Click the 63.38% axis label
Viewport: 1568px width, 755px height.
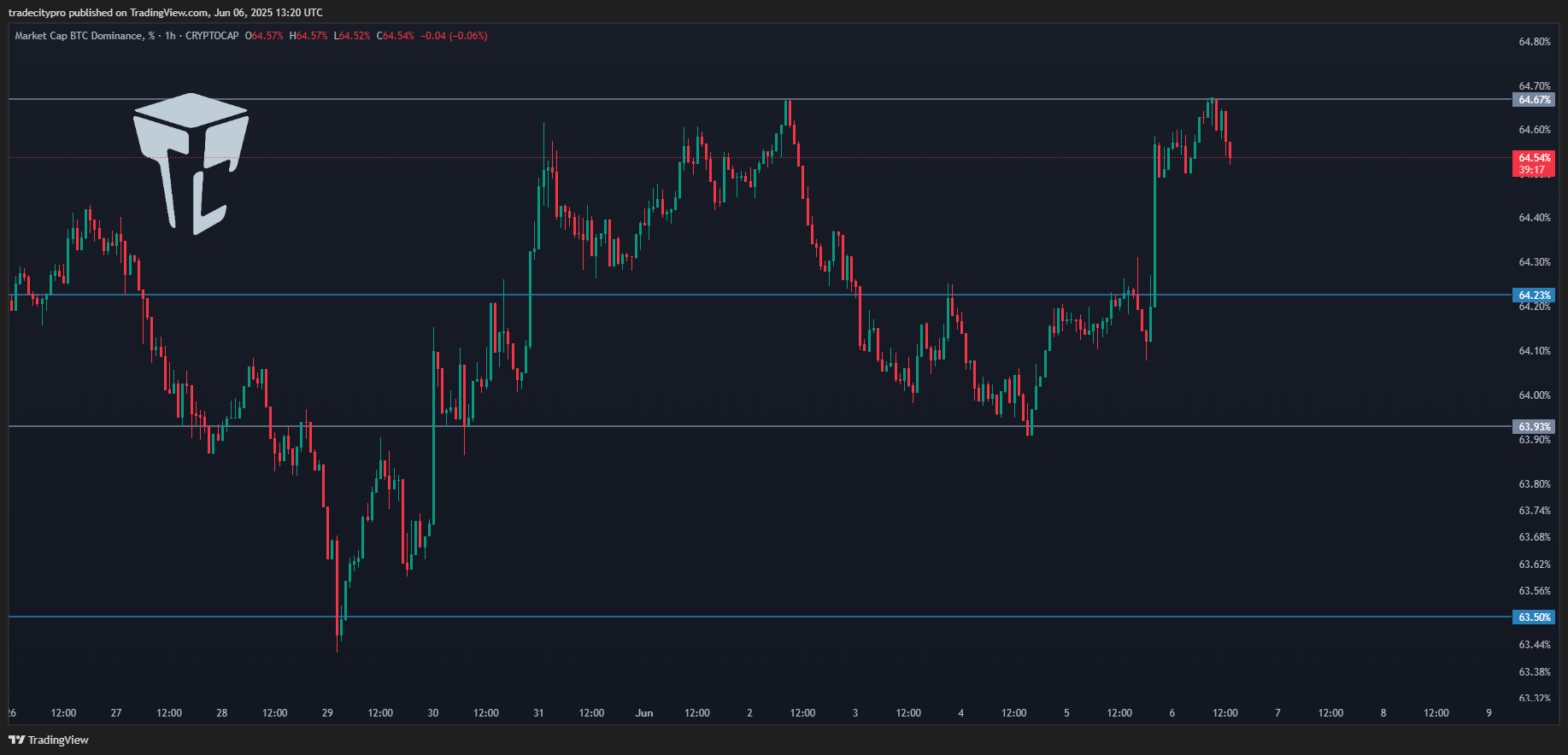point(1535,672)
